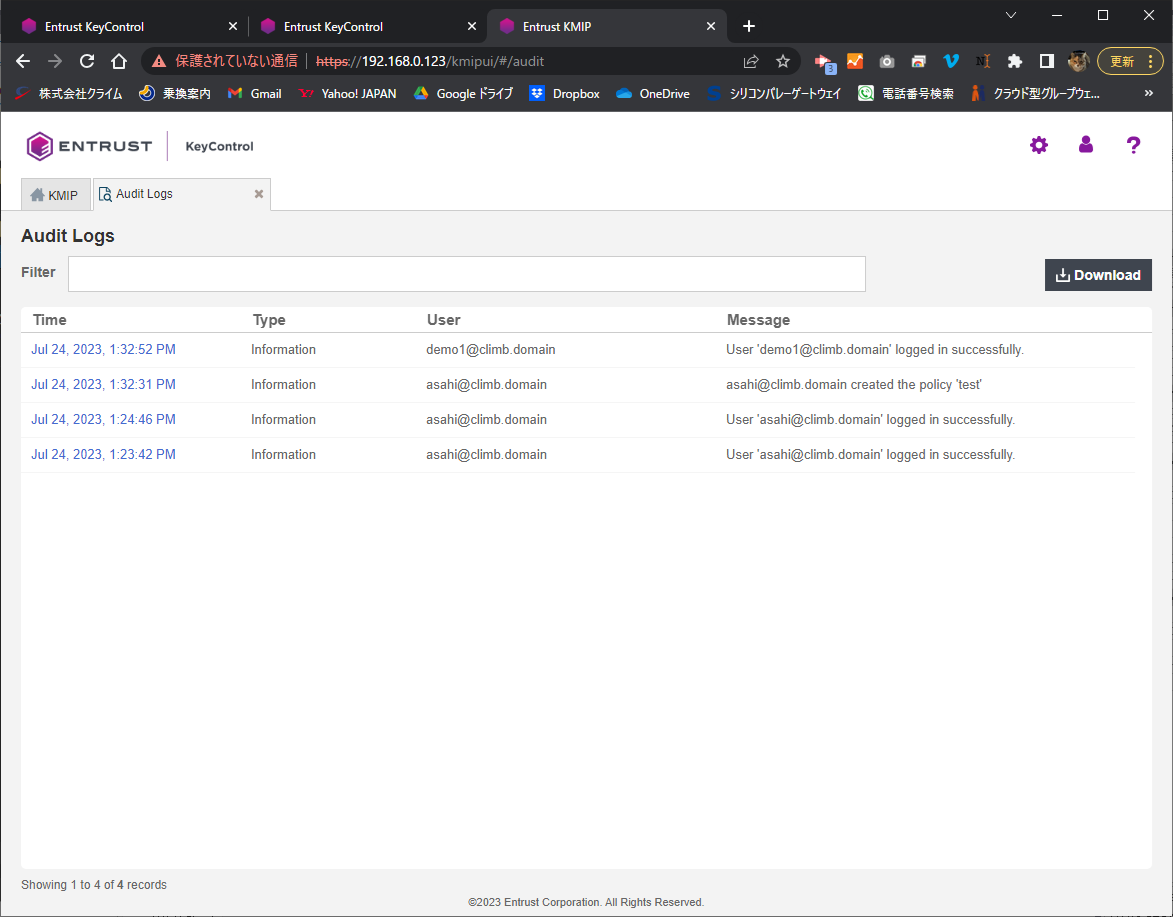Sort by the Type column header
The height and width of the screenshot is (917, 1173).
(x=269, y=319)
